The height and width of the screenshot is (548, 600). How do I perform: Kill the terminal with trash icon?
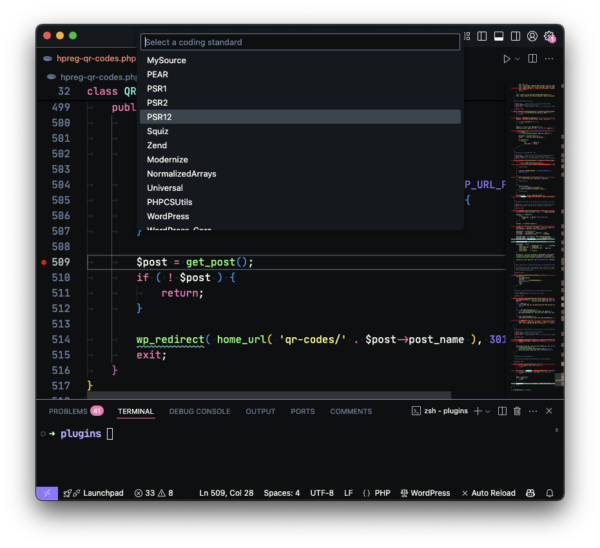tap(517, 411)
